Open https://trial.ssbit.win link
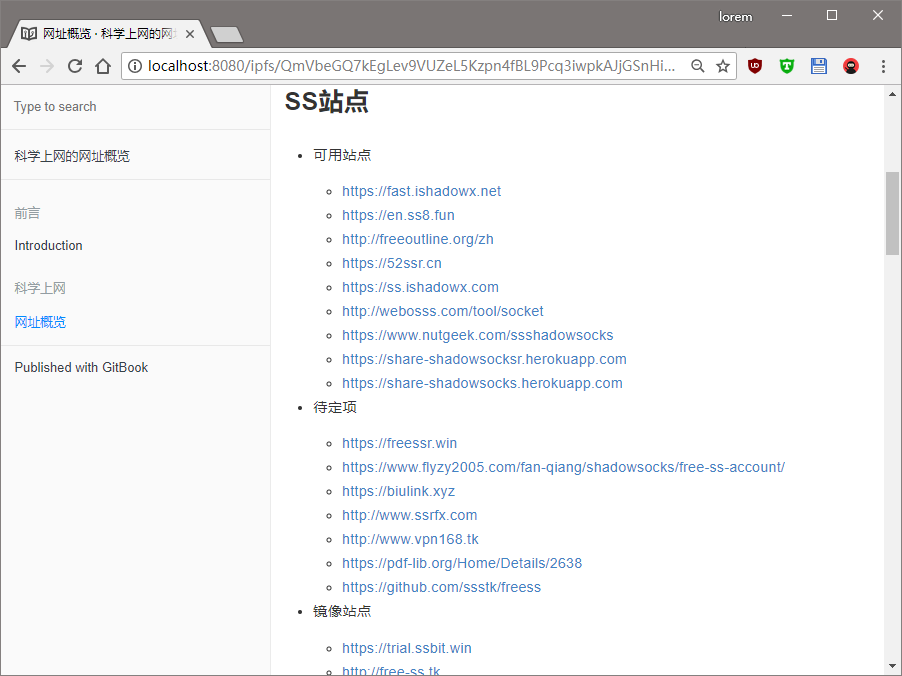 pyautogui.click(x=407, y=648)
